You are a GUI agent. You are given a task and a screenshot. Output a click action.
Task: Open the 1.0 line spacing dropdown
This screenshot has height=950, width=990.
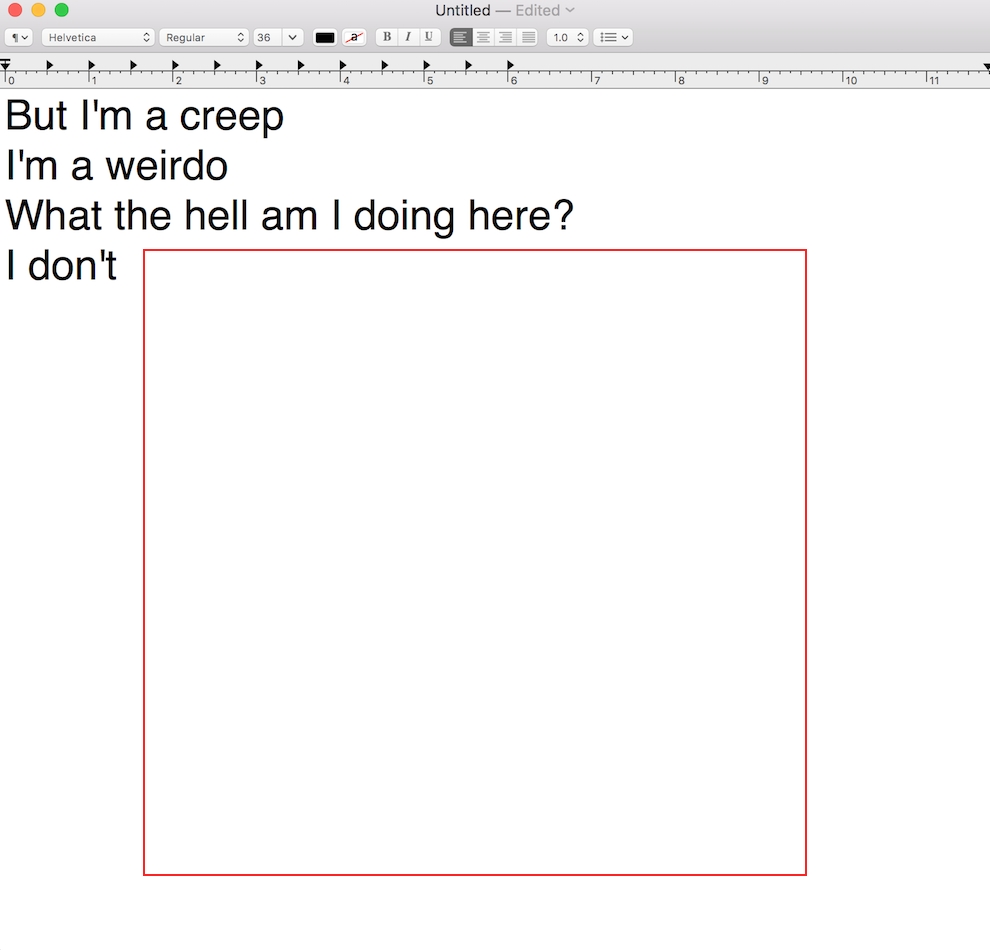click(x=568, y=37)
